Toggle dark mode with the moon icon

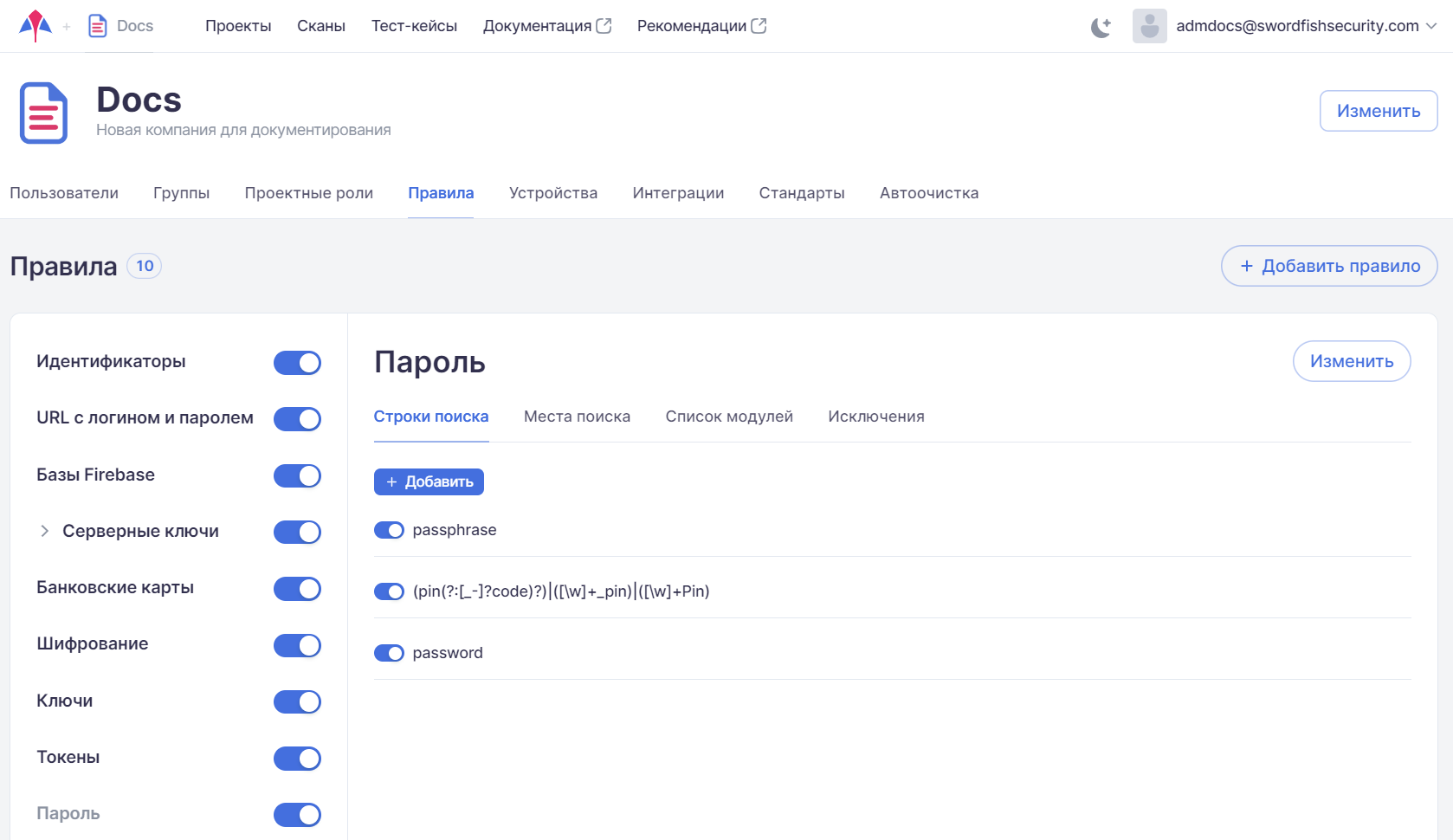(1101, 27)
